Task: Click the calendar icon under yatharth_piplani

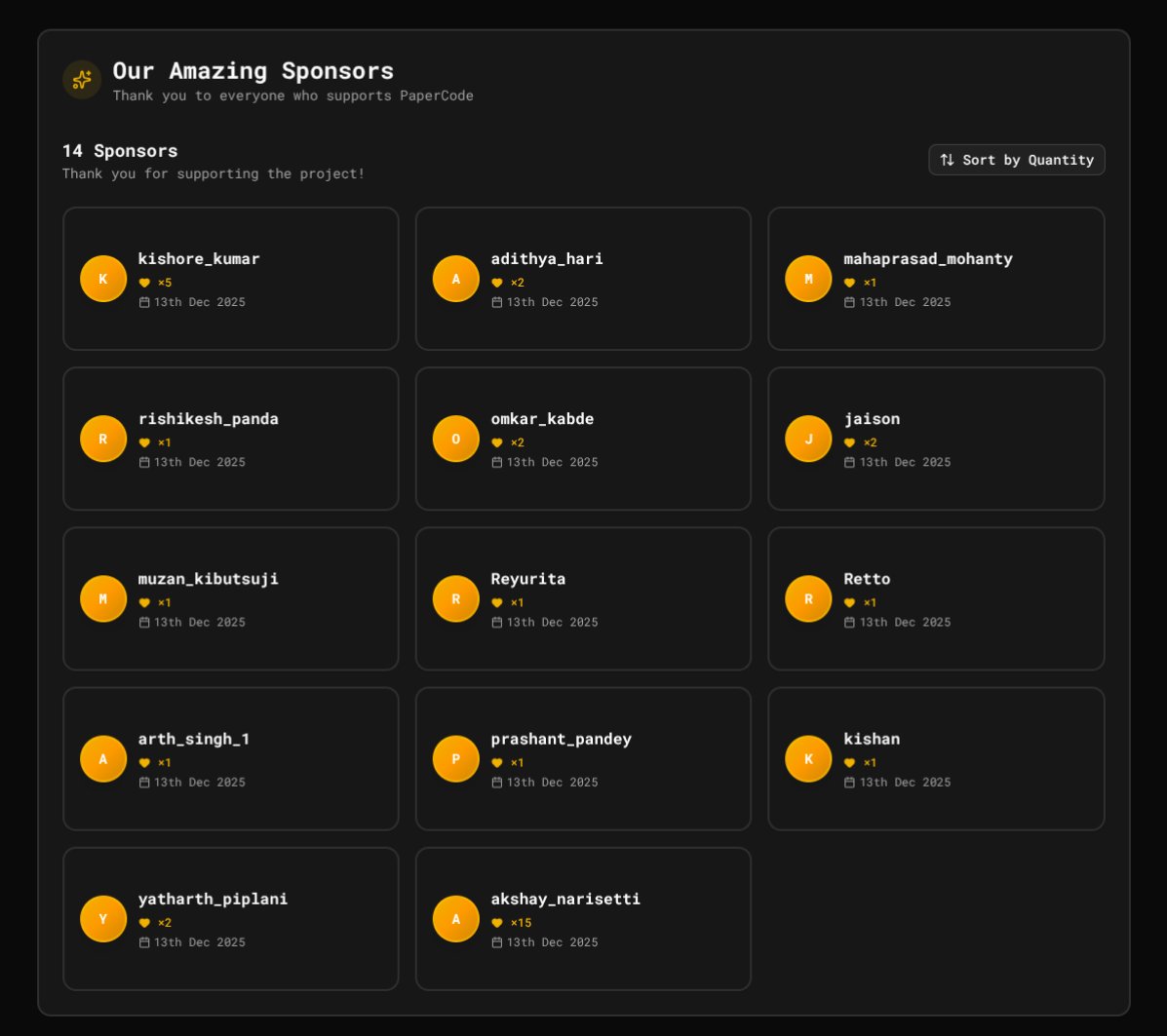Action: [x=144, y=942]
